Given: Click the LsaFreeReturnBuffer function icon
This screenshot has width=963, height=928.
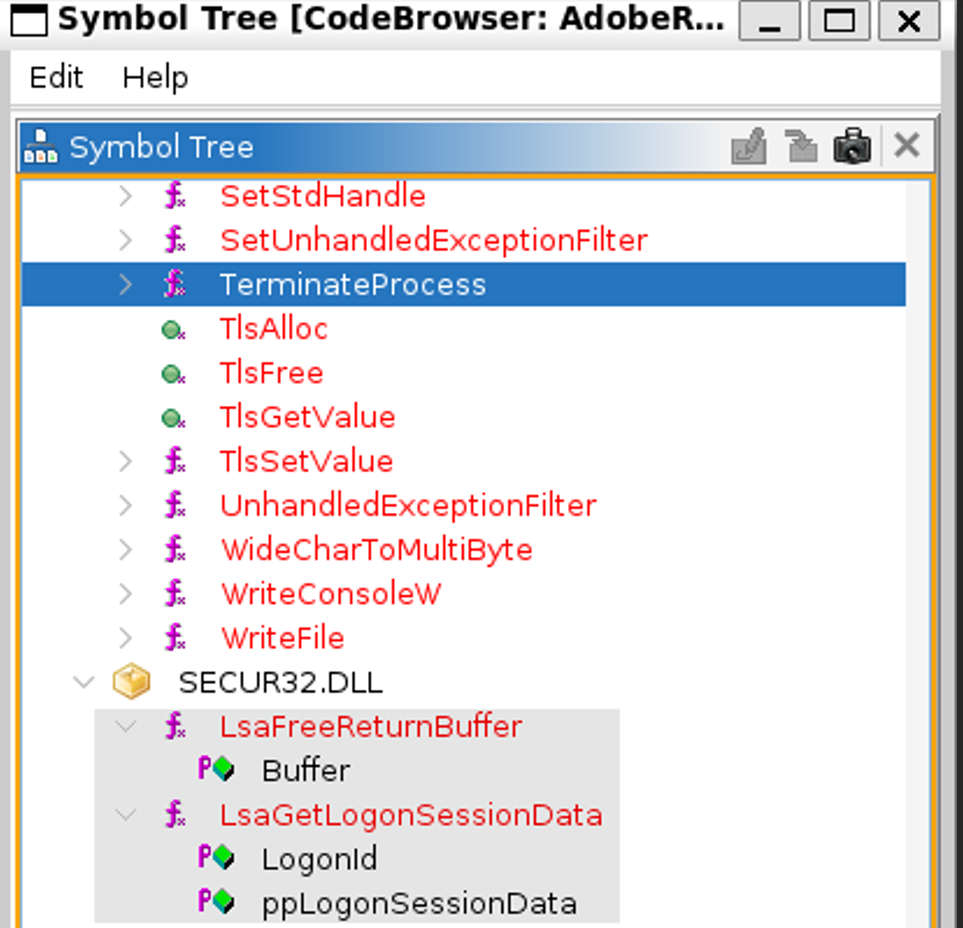Looking at the screenshot, I should (x=174, y=727).
